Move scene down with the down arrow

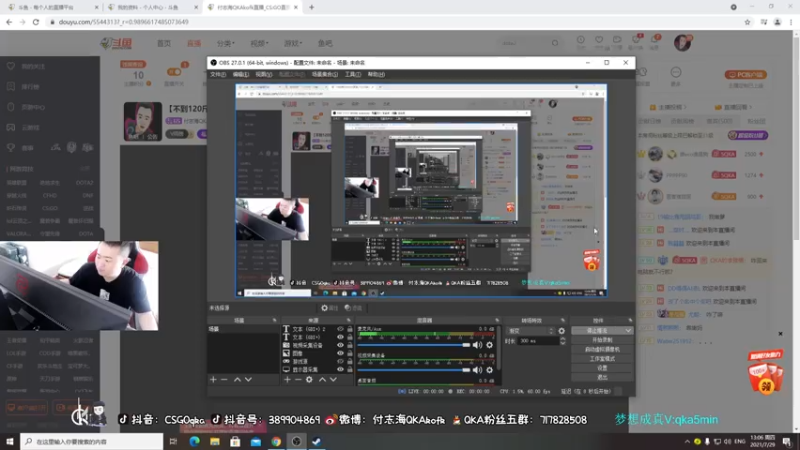point(248,380)
